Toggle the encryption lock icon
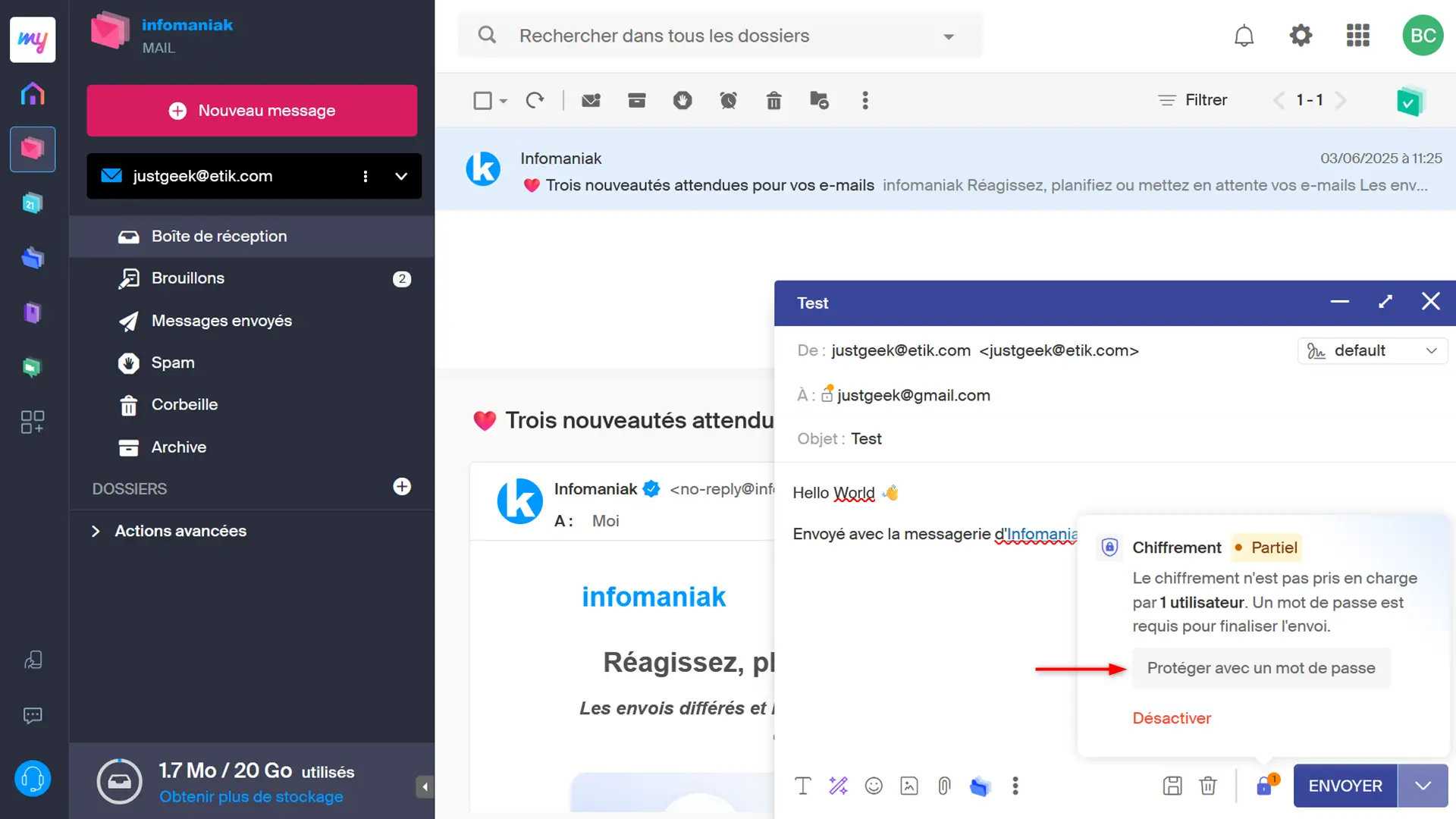 [1266, 785]
